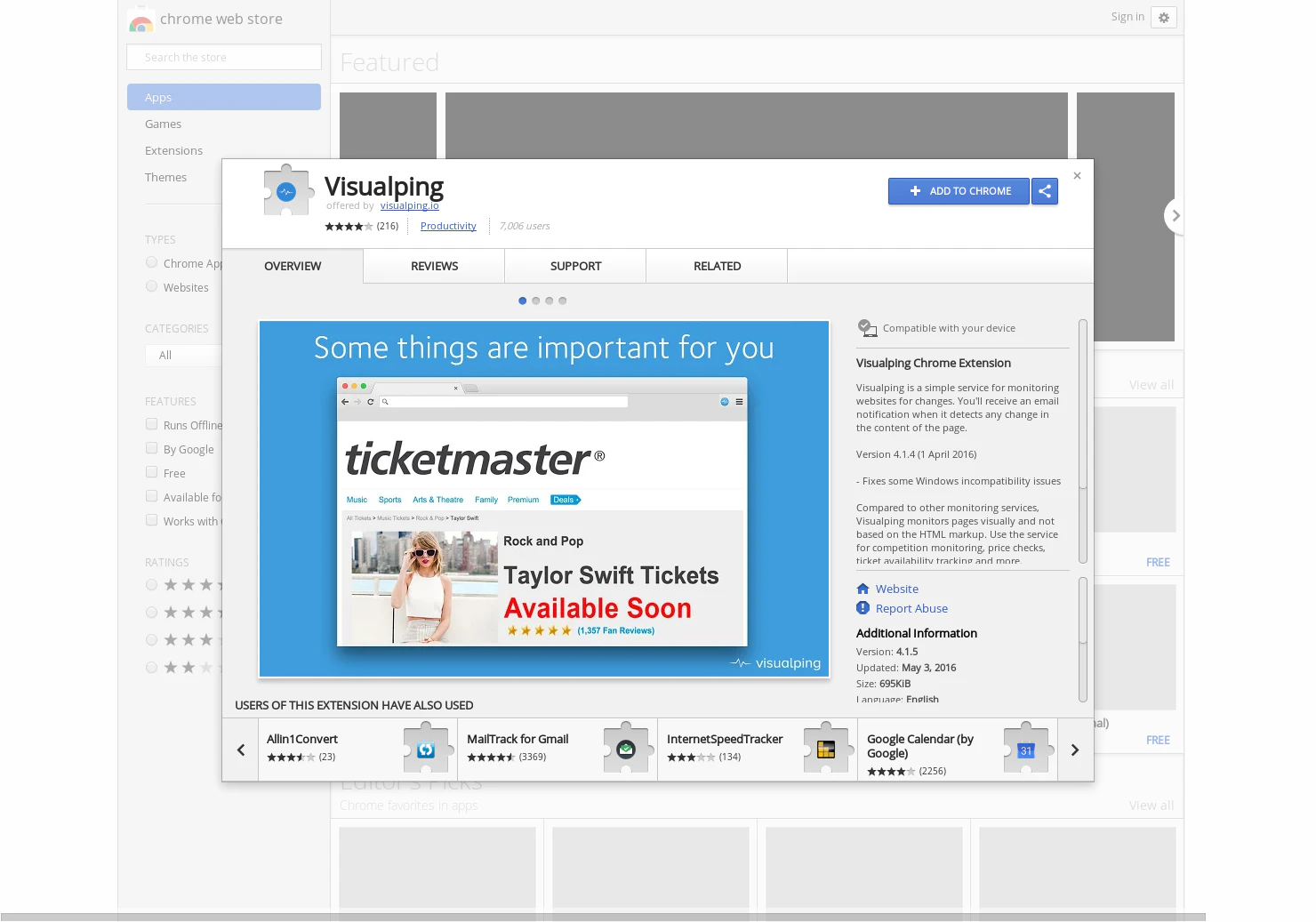Go to second screenshot dot
Viewport: 1316px width, 922px height.
535,301
